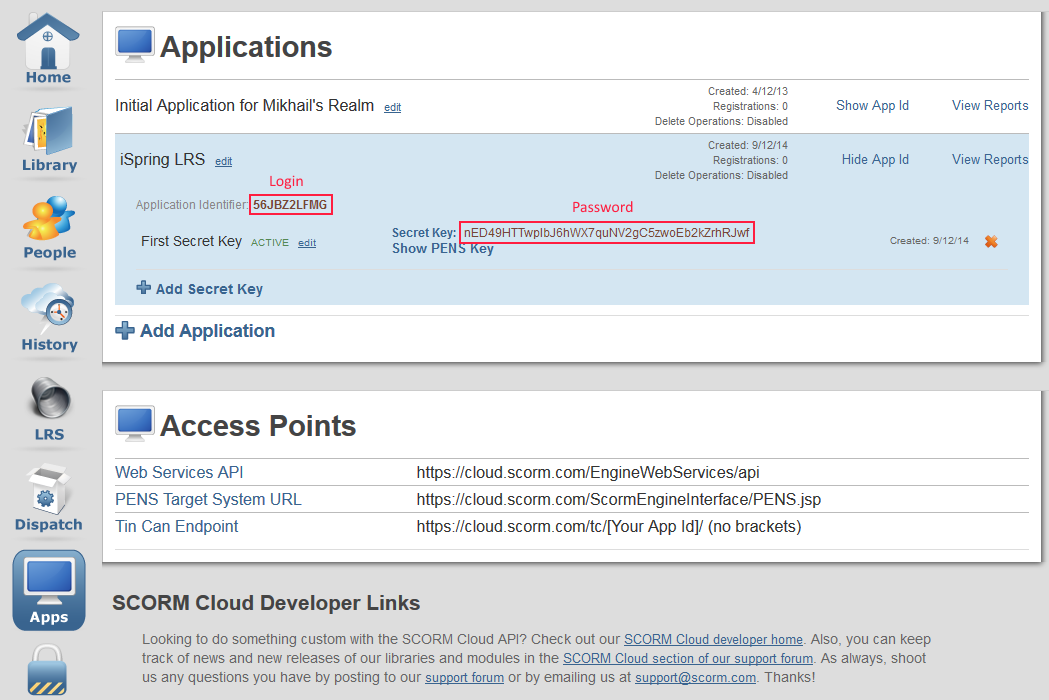The height and width of the screenshot is (700, 1049).
Task: Open the Dispatch box icon
Action: pos(48,497)
